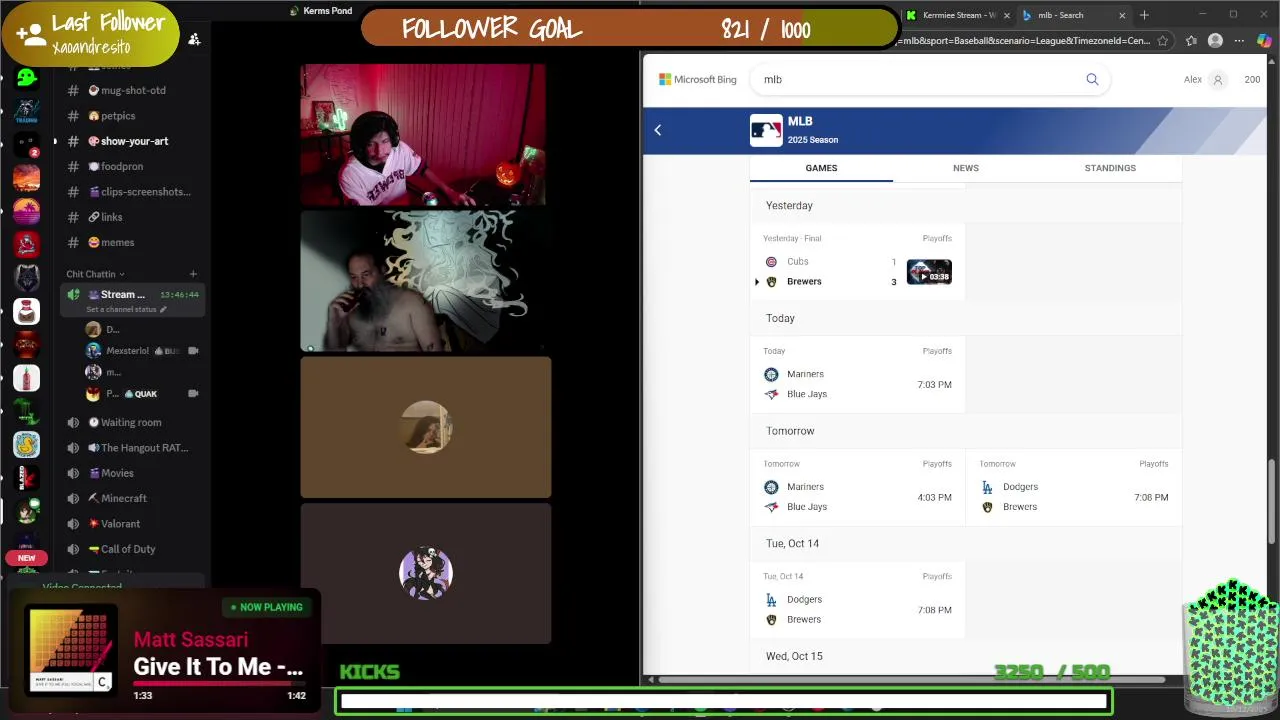Open the server icon with the 2 badge
The height and width of the screenshot is (720, 1280).
click(27, 145)
